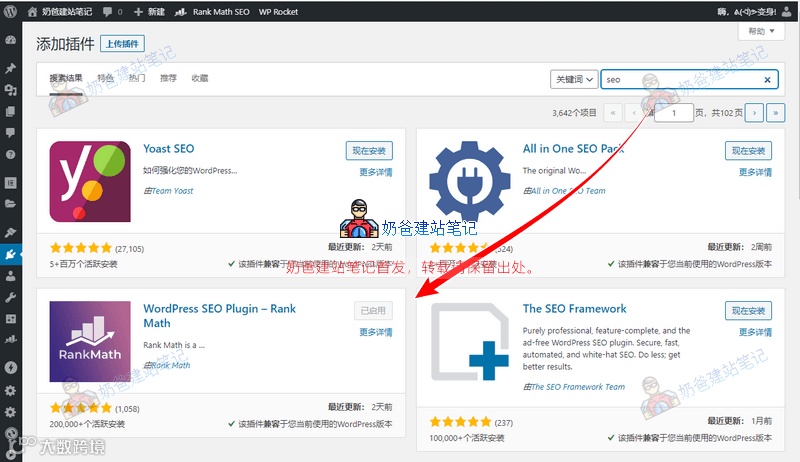Click The SEO Framework star rating
The image size is (800, 462).
click(x=460, y=422)
